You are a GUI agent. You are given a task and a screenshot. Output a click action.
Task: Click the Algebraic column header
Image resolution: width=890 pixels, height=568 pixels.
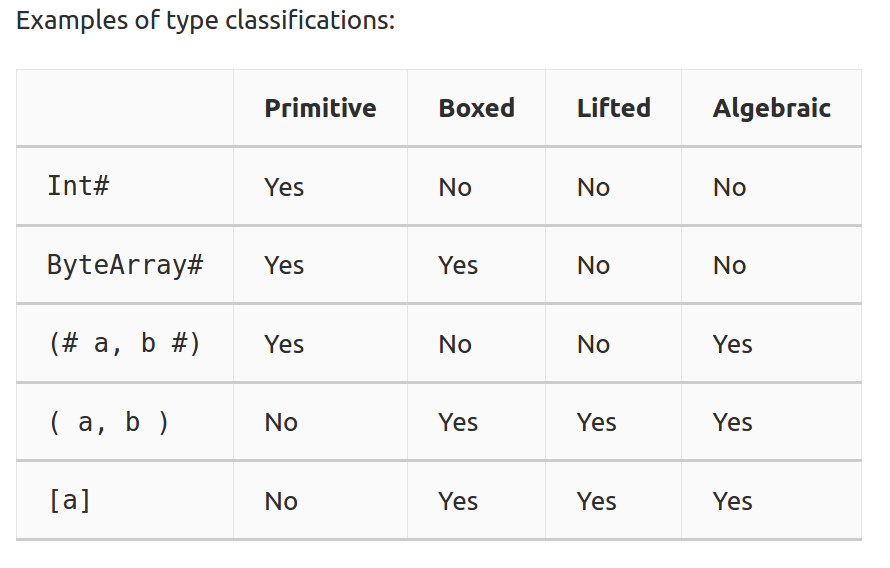771,110
